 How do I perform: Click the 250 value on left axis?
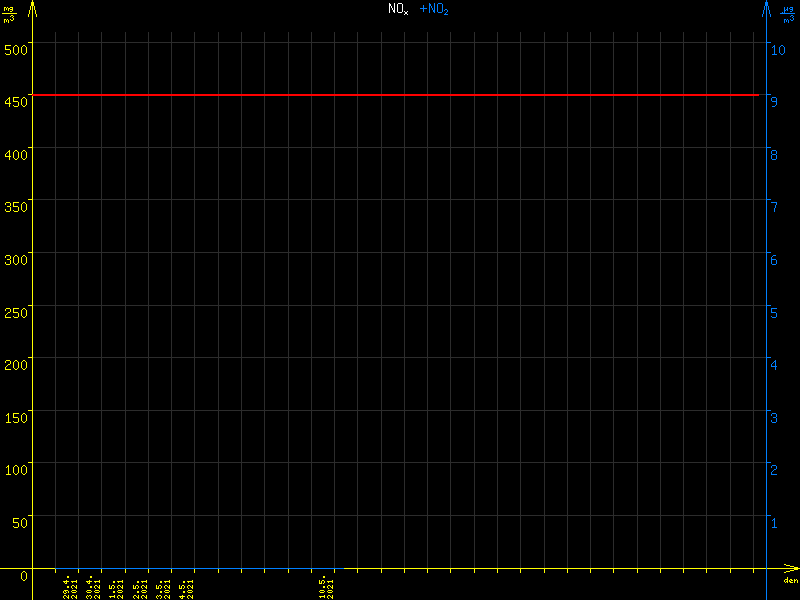click(x=16, y=310)
